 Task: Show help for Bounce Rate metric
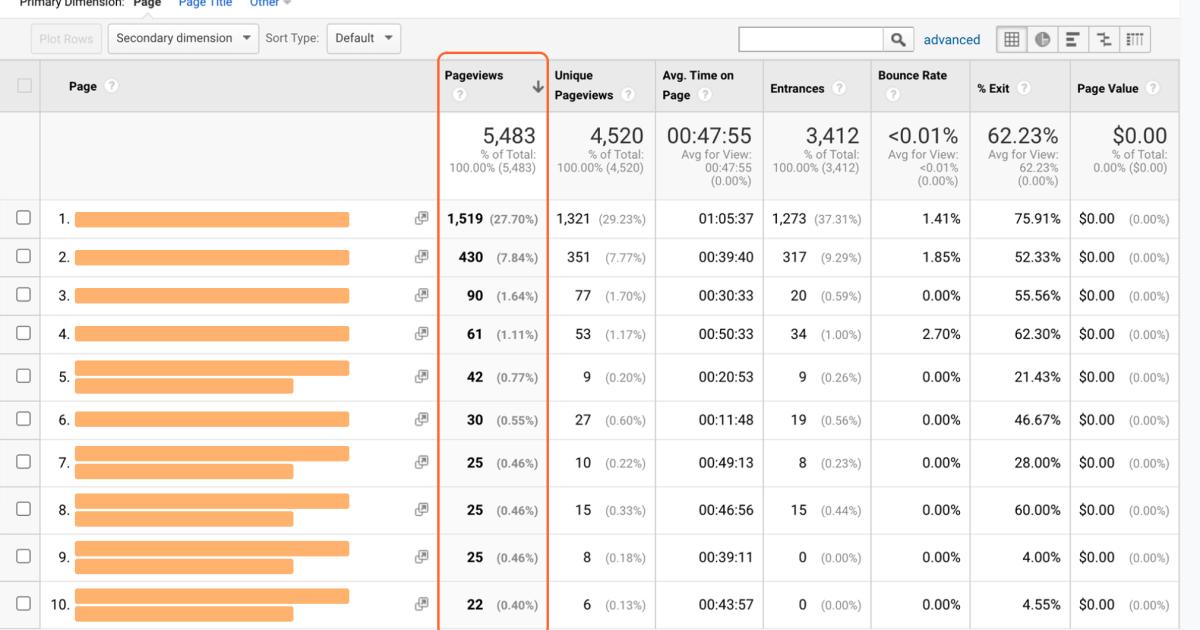tap(892, 96)
